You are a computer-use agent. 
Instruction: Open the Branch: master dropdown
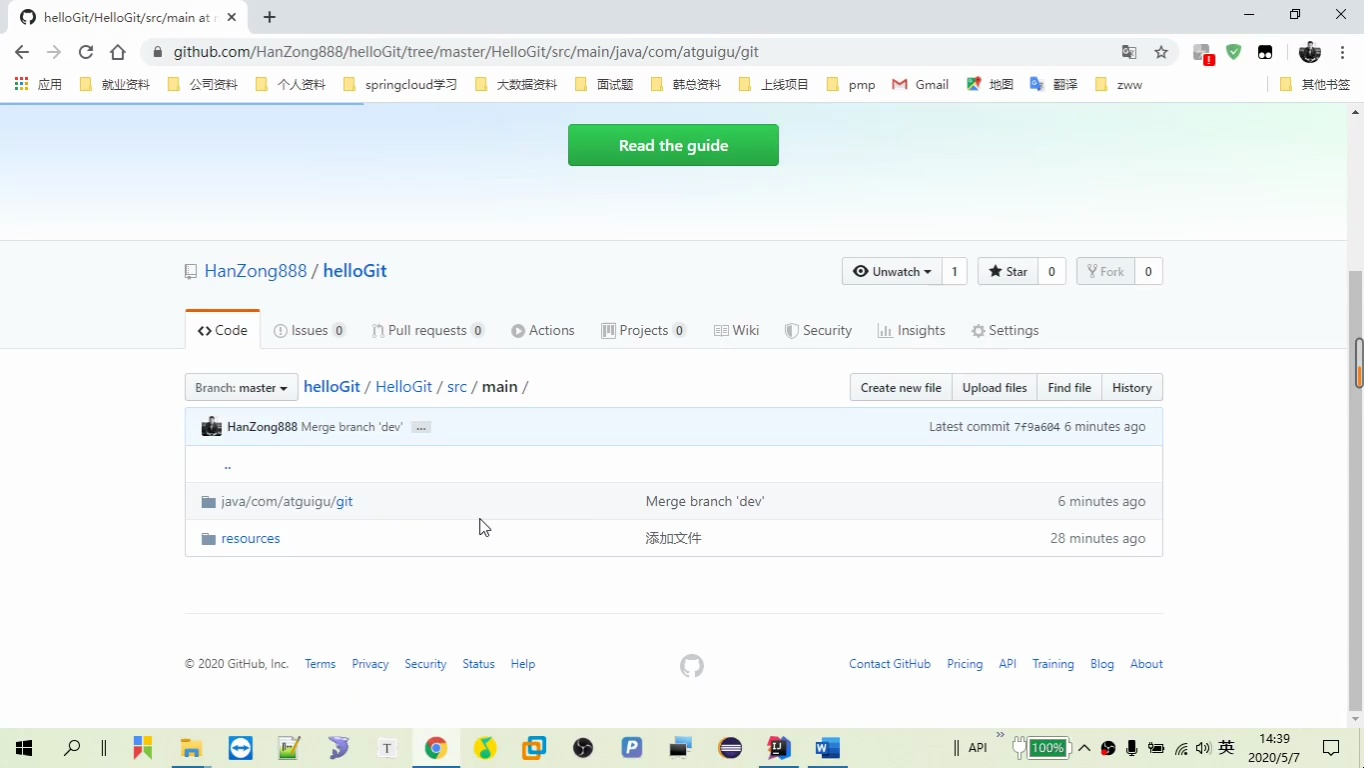[x=241, y=388]
